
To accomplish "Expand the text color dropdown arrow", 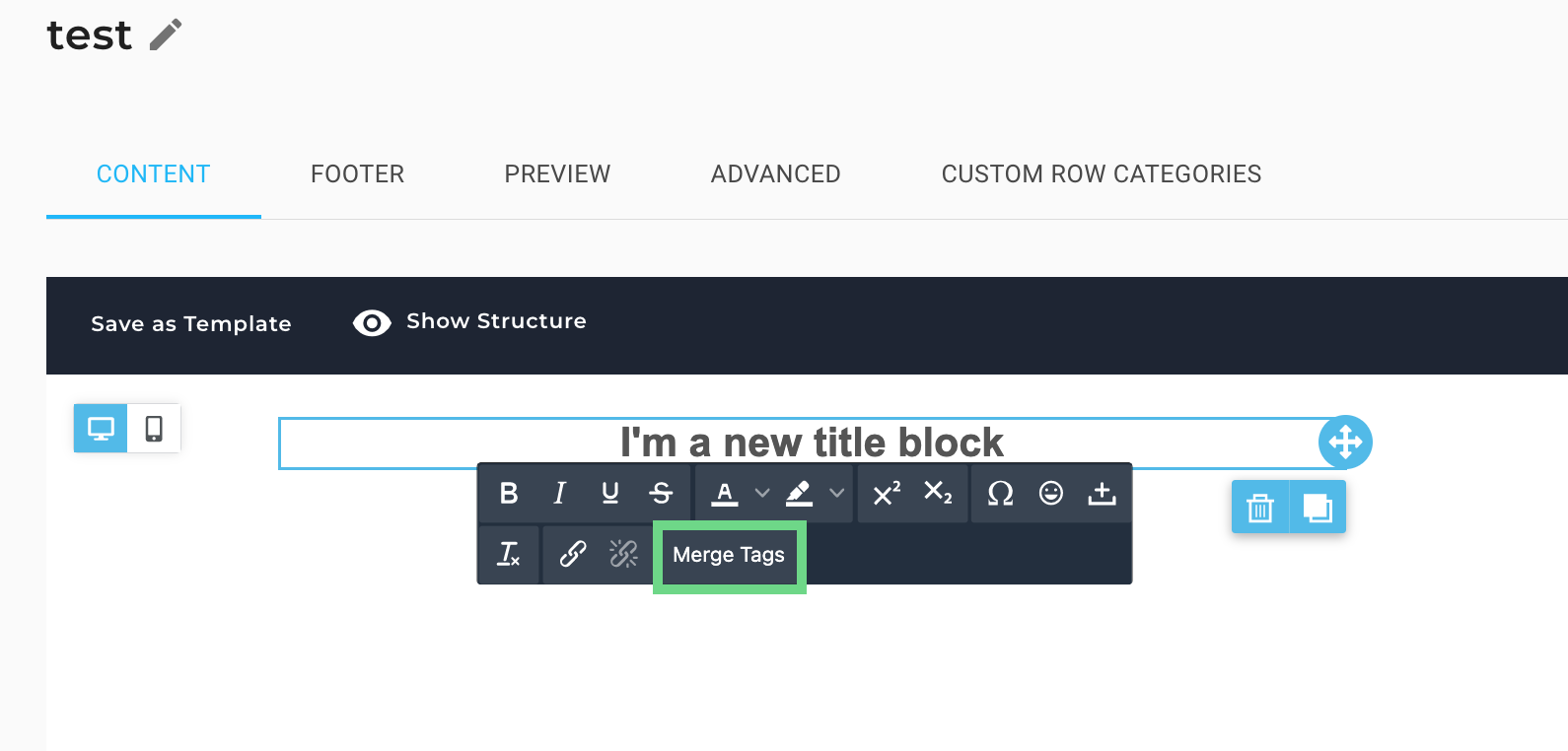I will (x=762, y=493).
